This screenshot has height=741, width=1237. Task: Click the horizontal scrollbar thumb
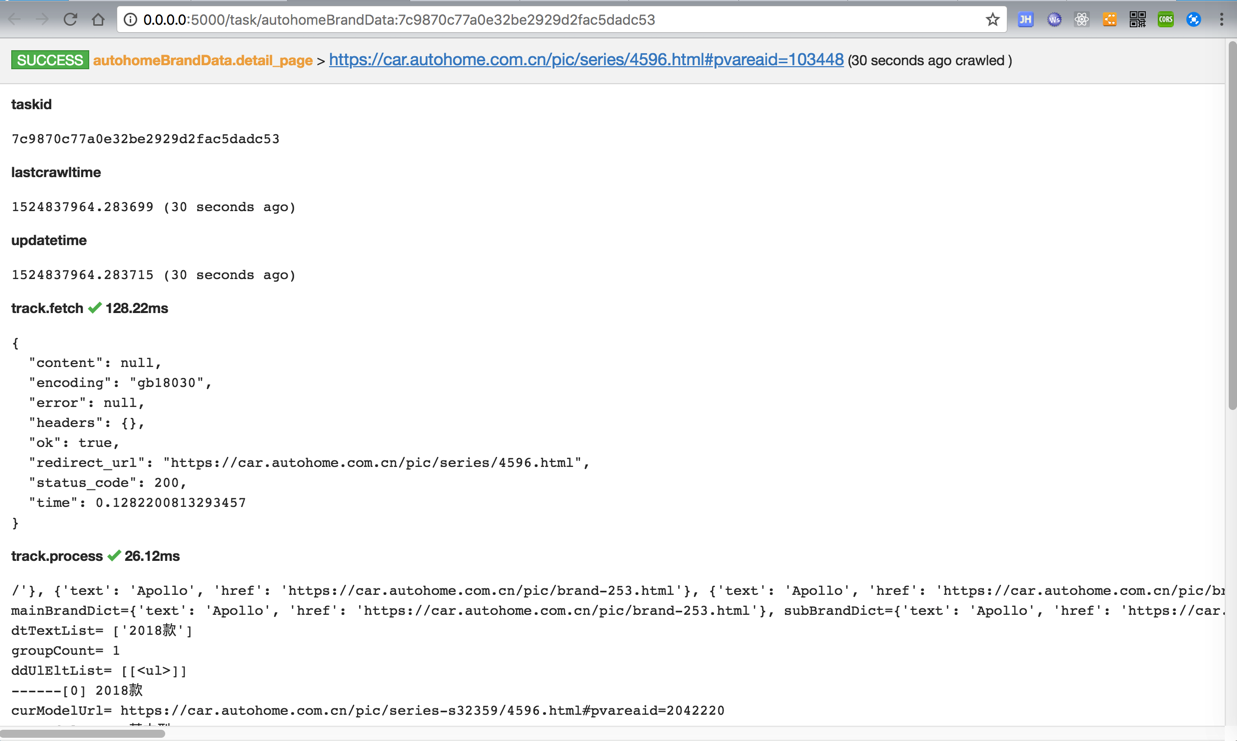click(82, 733)
